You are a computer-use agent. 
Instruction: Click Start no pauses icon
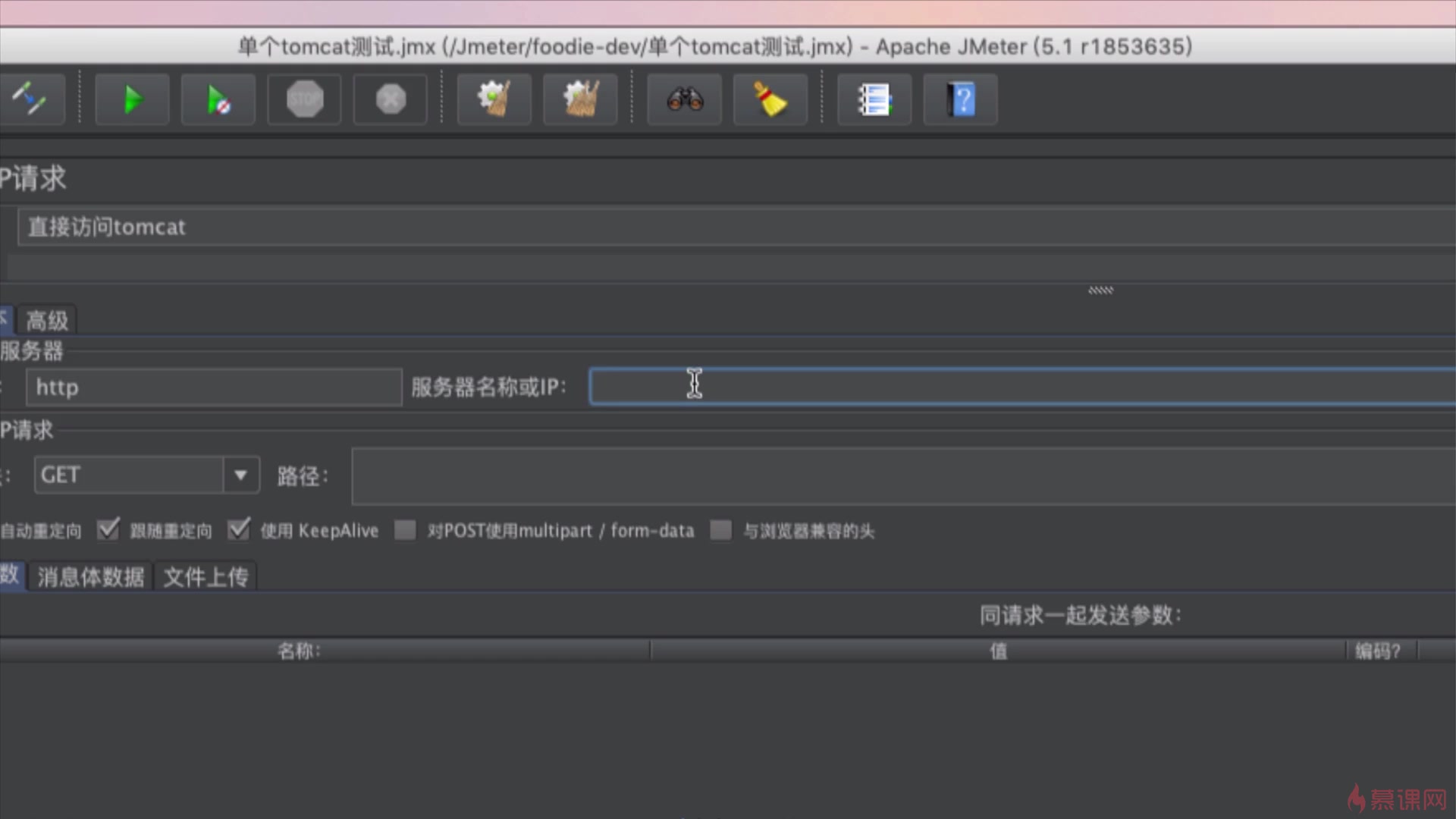click(x=218, y=99)
